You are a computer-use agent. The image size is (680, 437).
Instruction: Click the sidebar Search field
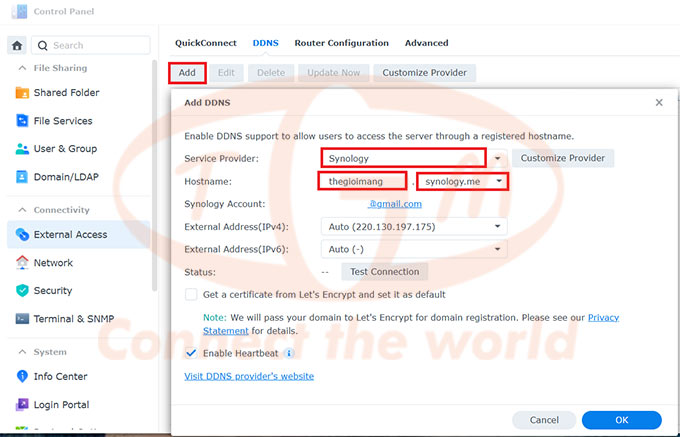(91, 46)
